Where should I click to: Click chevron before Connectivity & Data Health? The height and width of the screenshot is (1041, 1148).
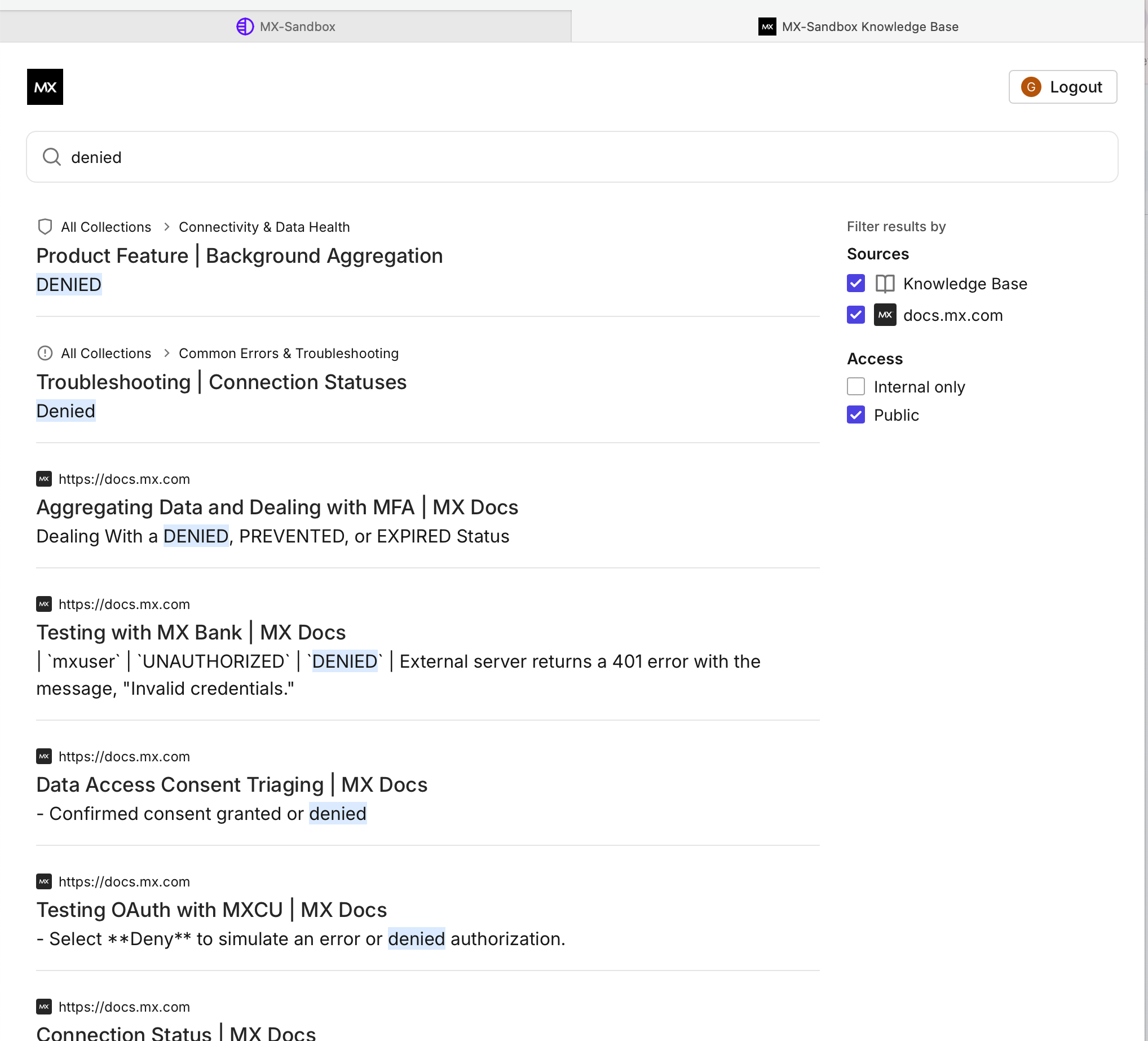166,227
